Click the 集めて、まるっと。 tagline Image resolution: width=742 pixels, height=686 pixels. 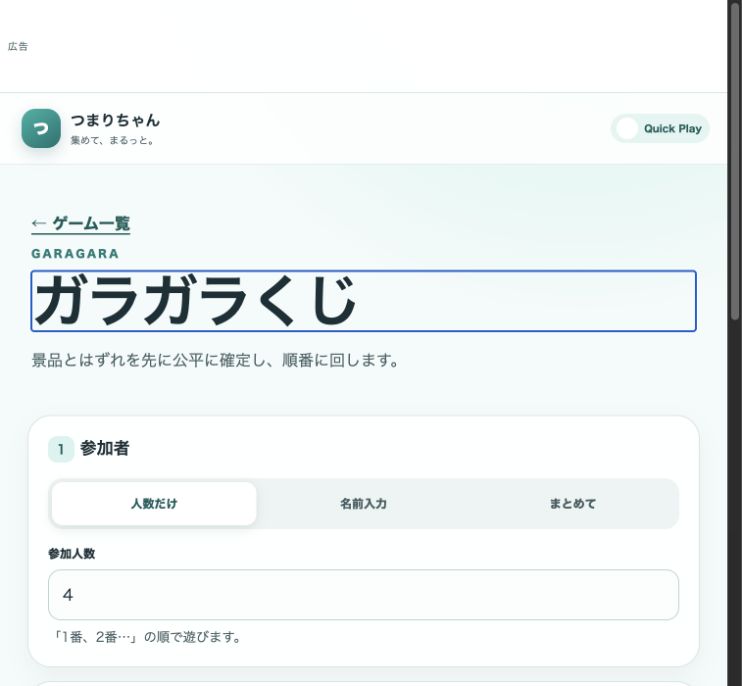[112, 141]
